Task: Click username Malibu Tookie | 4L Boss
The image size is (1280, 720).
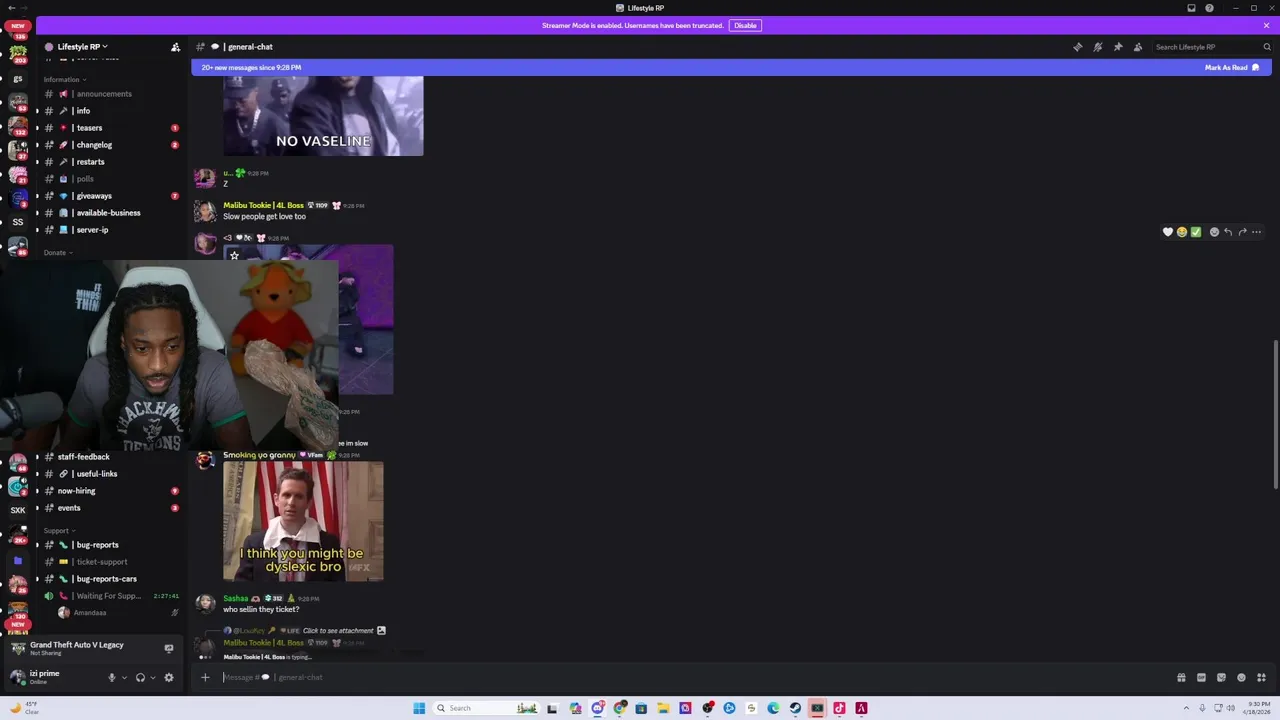Action: pos(263,205)
